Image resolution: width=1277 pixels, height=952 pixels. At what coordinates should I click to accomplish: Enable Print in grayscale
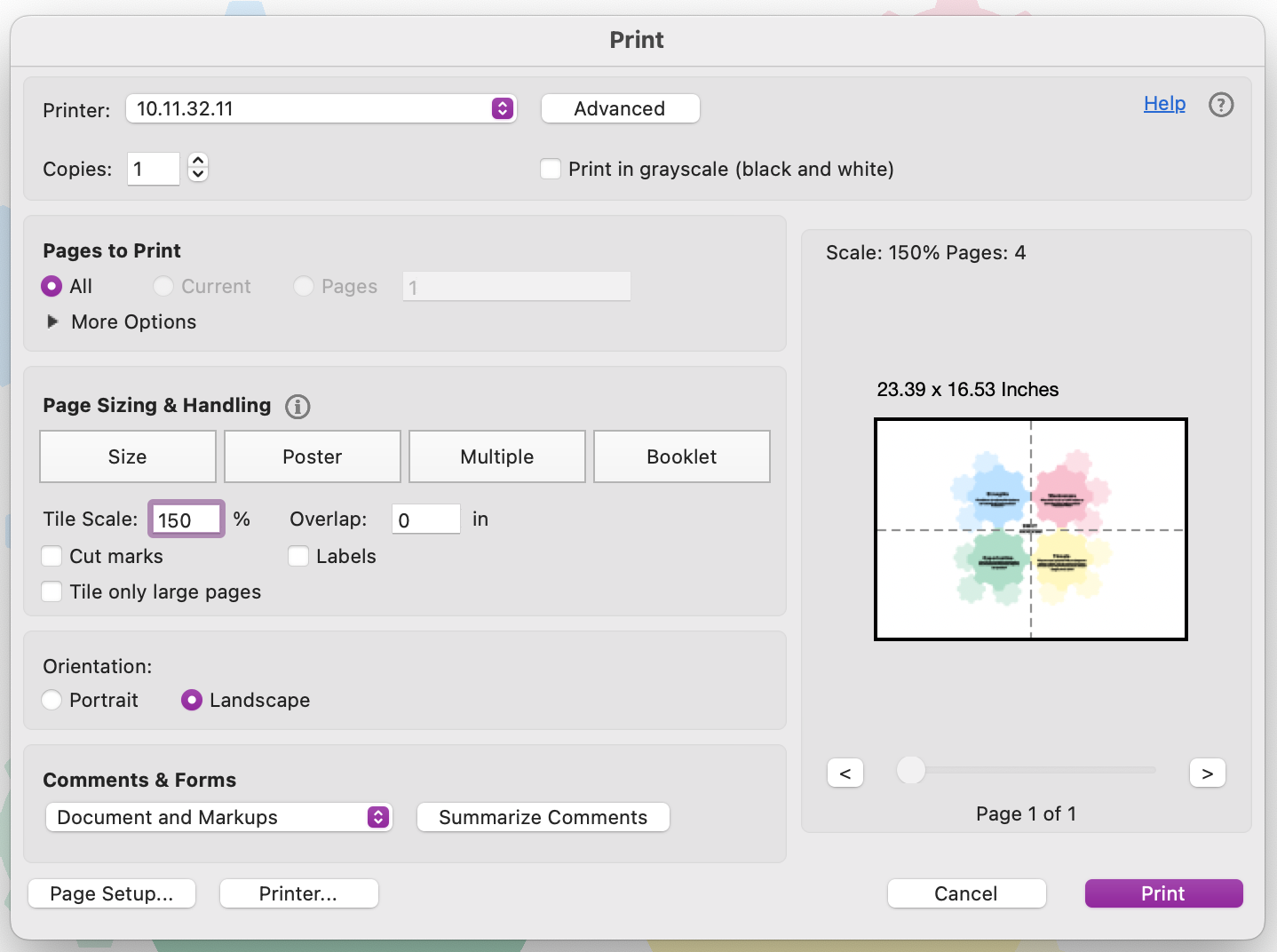pos(551,169)
